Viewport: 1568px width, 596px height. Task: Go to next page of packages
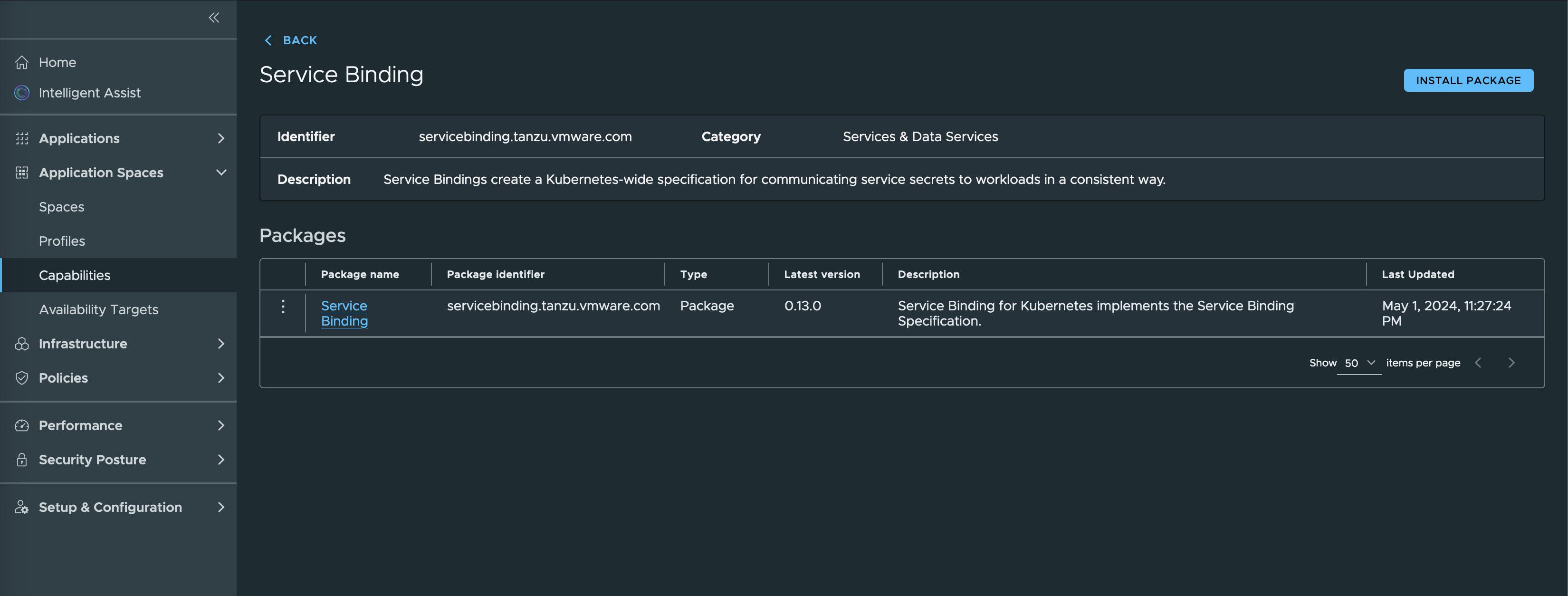pos(1511,362)
